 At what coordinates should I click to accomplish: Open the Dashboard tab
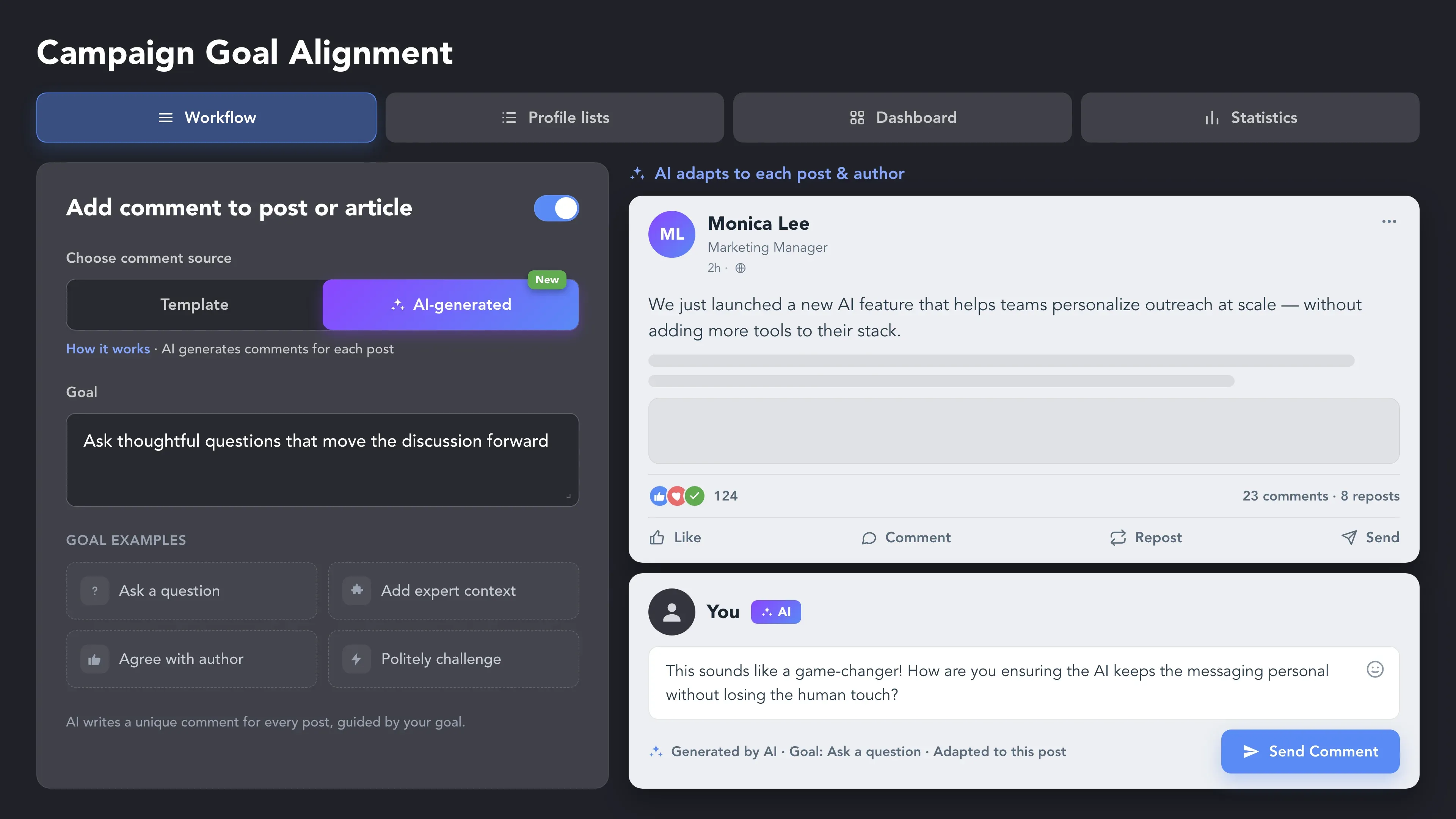[x=902, y=118]
